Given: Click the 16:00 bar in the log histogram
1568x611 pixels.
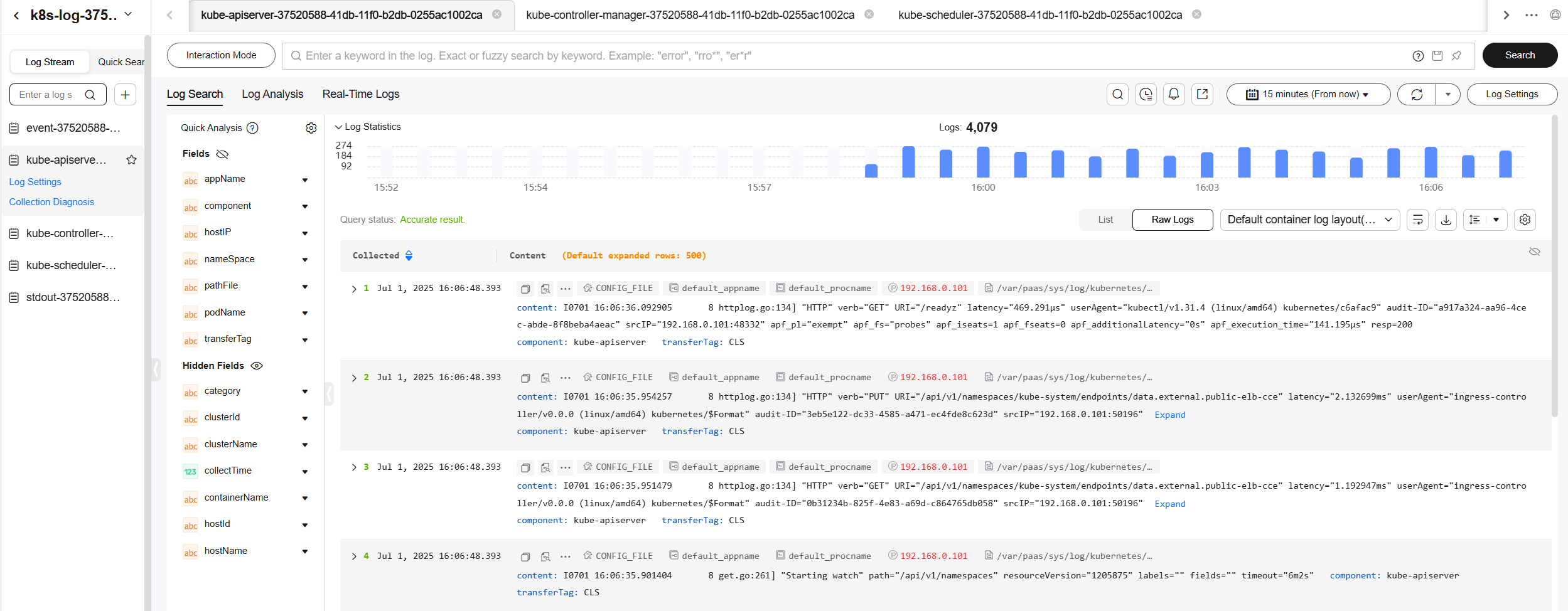Looking at the screenshot, I should [983, 162].
